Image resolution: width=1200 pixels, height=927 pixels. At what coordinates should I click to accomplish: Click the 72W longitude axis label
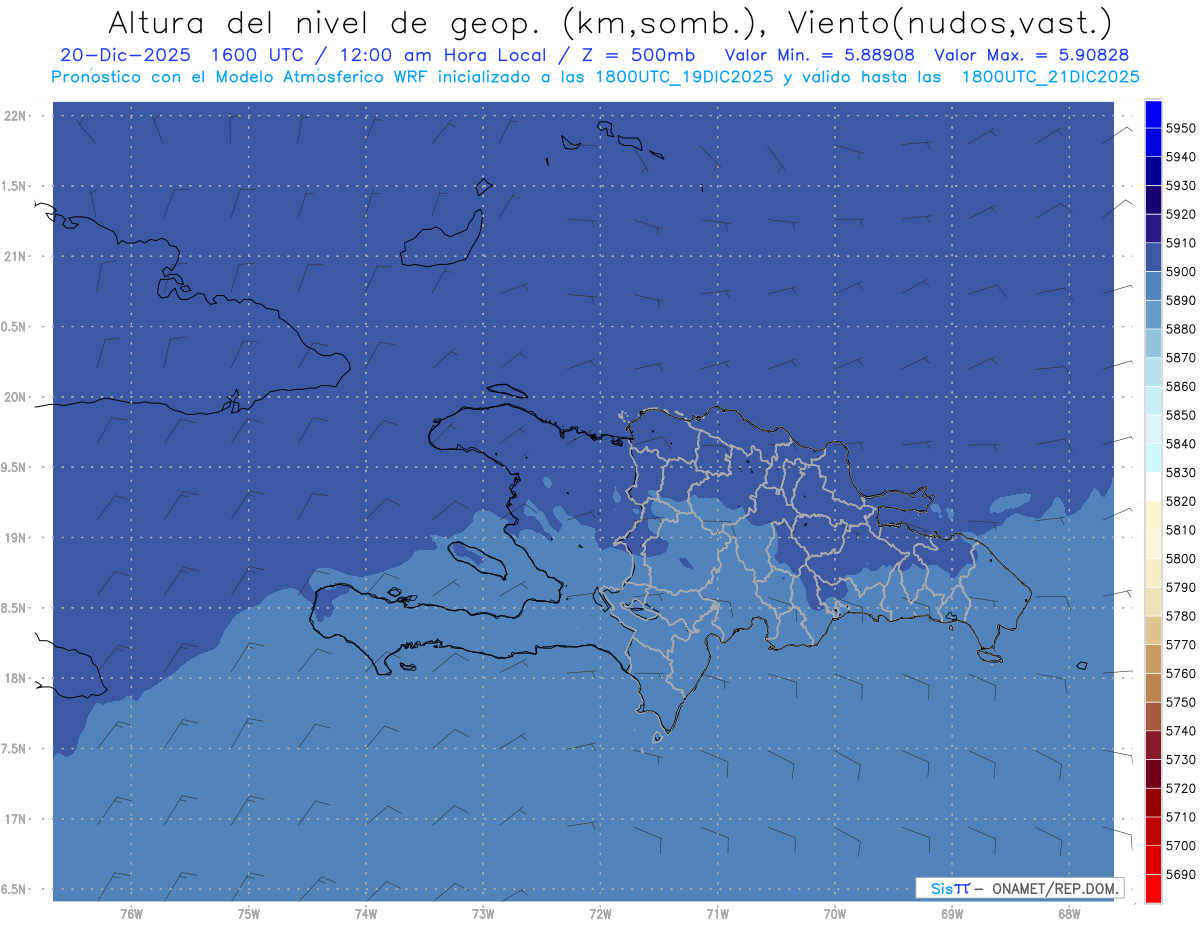(x=600, y=914)
